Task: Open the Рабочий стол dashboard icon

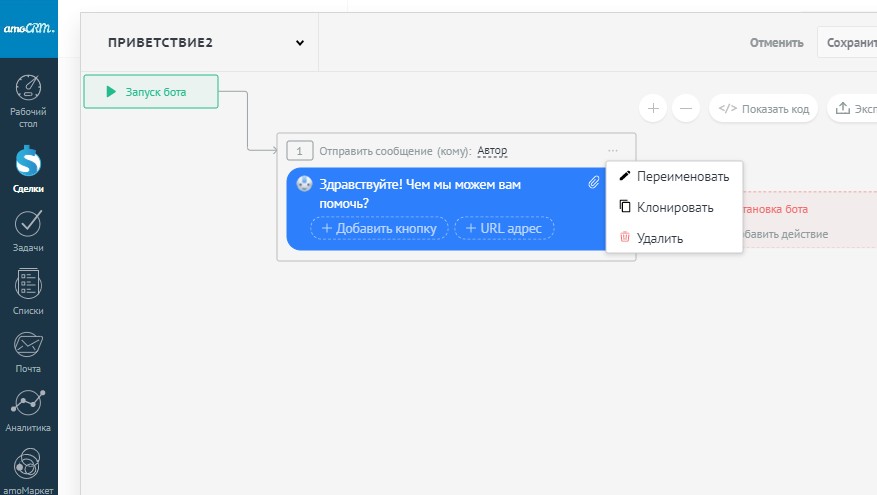Action: click(28, 88)
